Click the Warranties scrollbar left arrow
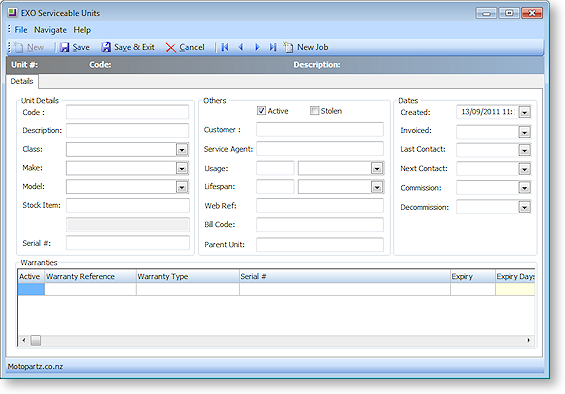This screenshot has width=565, height=394. (24, 340)
